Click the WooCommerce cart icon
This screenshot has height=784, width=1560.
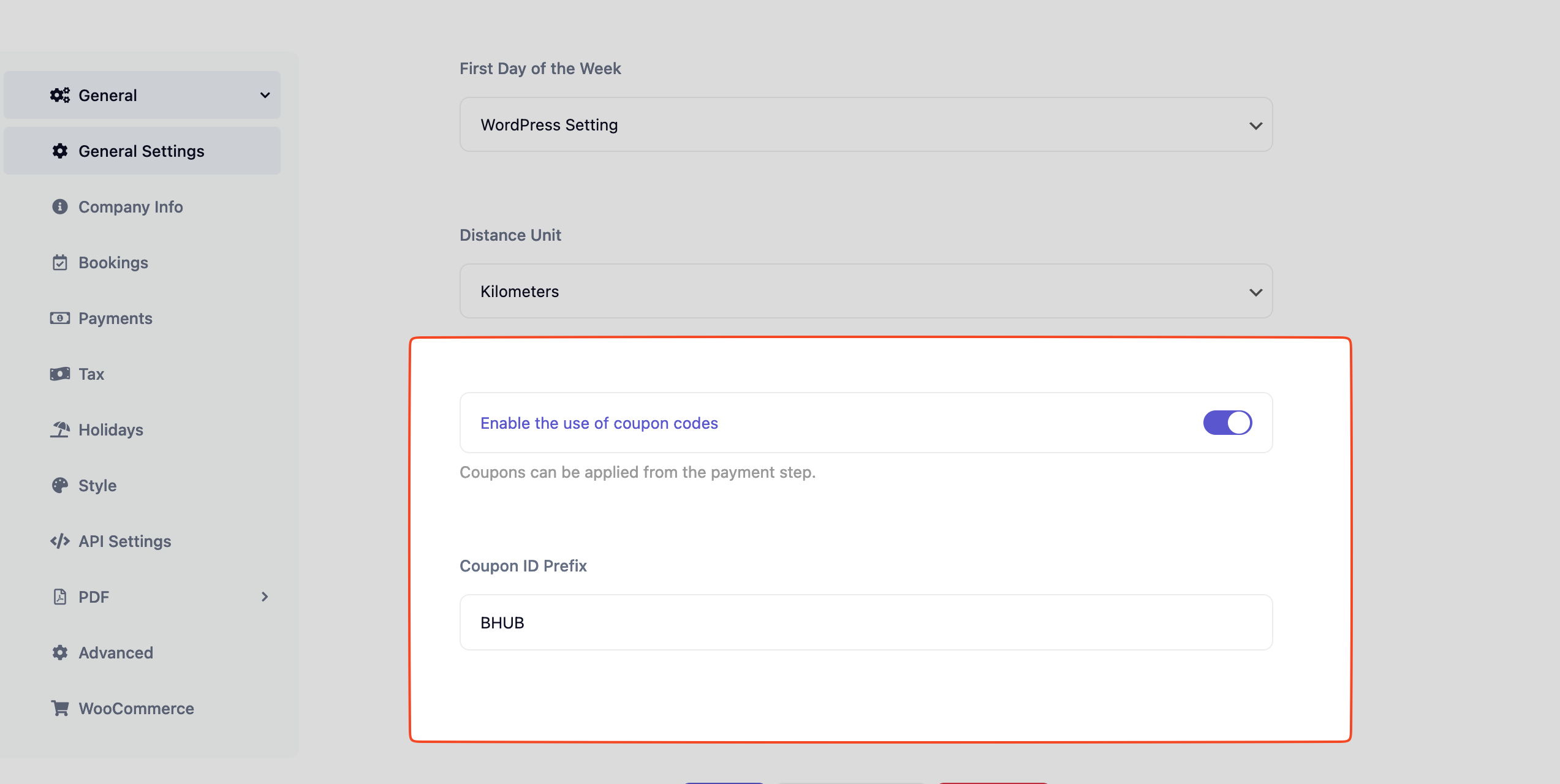point(59,709)
